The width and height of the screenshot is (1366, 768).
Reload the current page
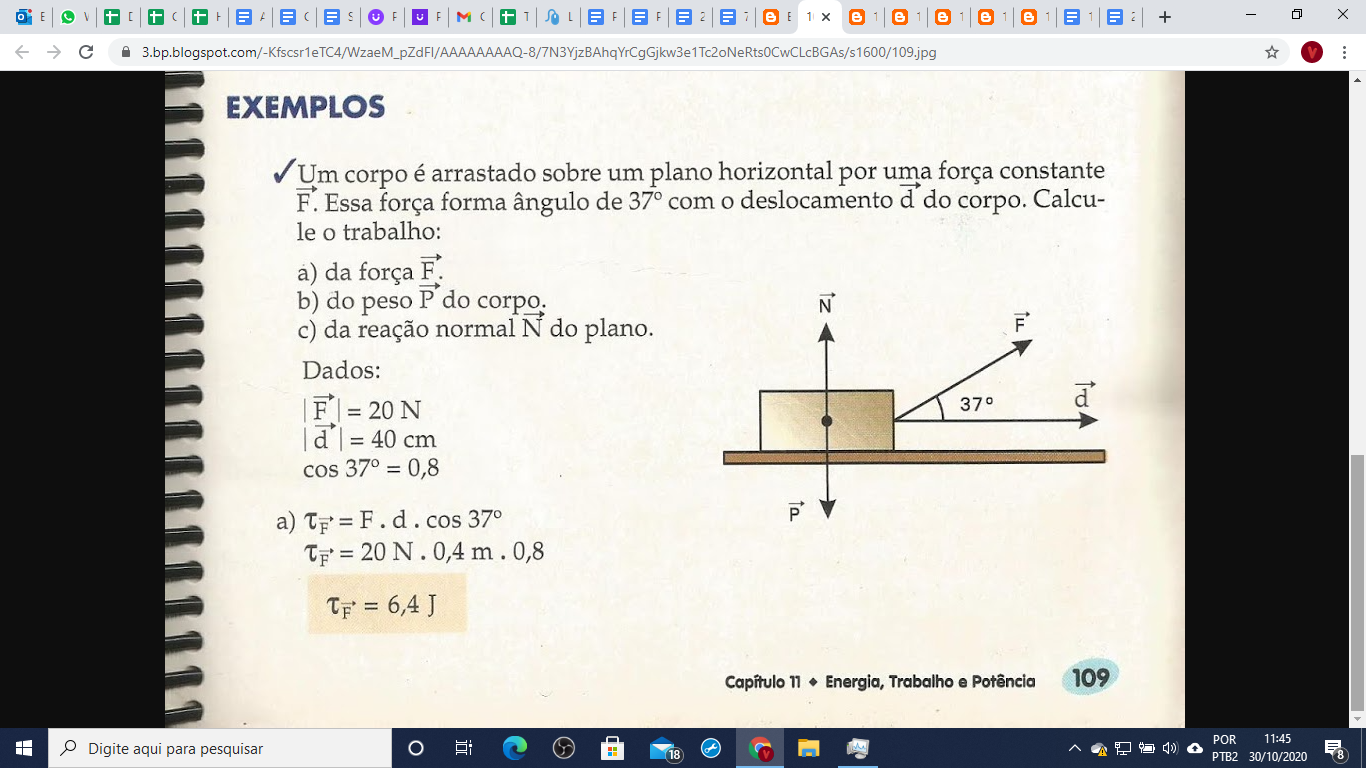[x=86, y=52]
